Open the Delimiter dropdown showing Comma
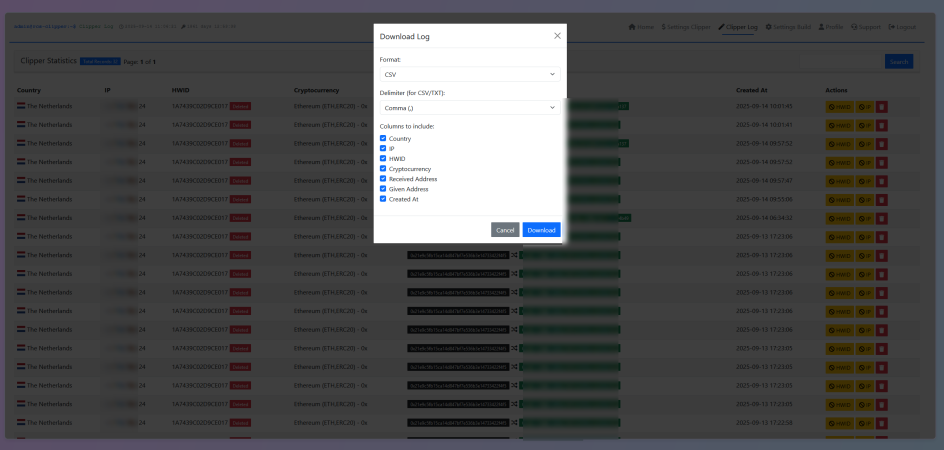The image size is (944, 450). [x=470, y=108]
